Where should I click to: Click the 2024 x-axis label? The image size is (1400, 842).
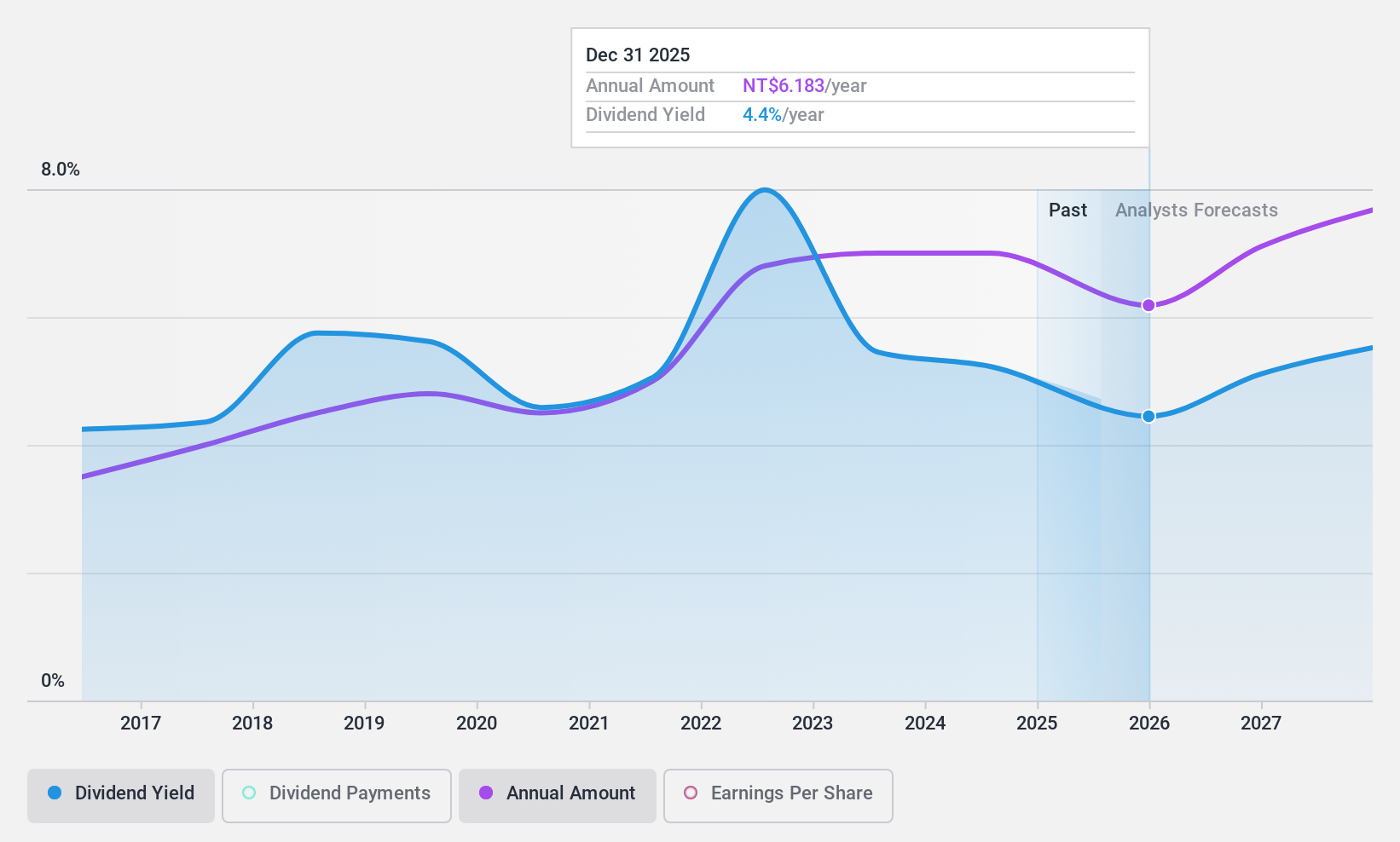pos(925,724)
